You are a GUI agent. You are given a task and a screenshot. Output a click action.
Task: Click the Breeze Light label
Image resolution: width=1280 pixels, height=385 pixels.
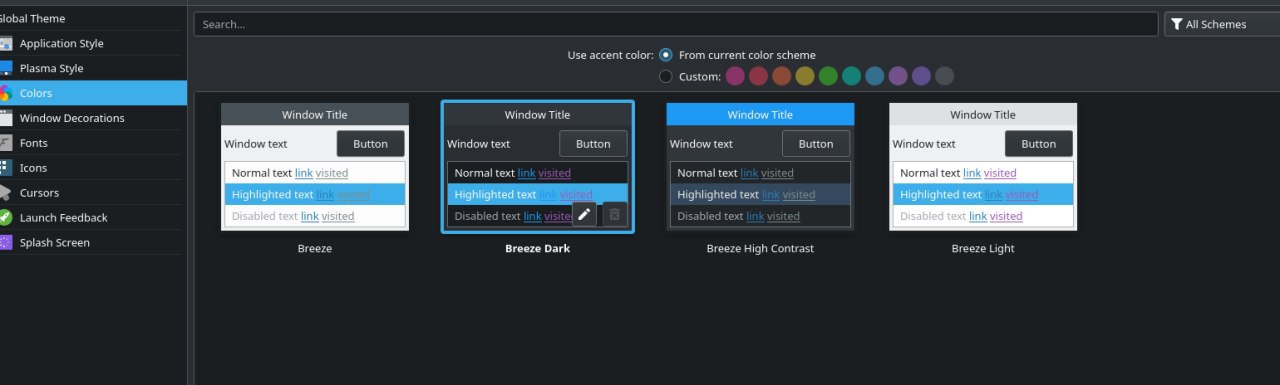(983, 249)
